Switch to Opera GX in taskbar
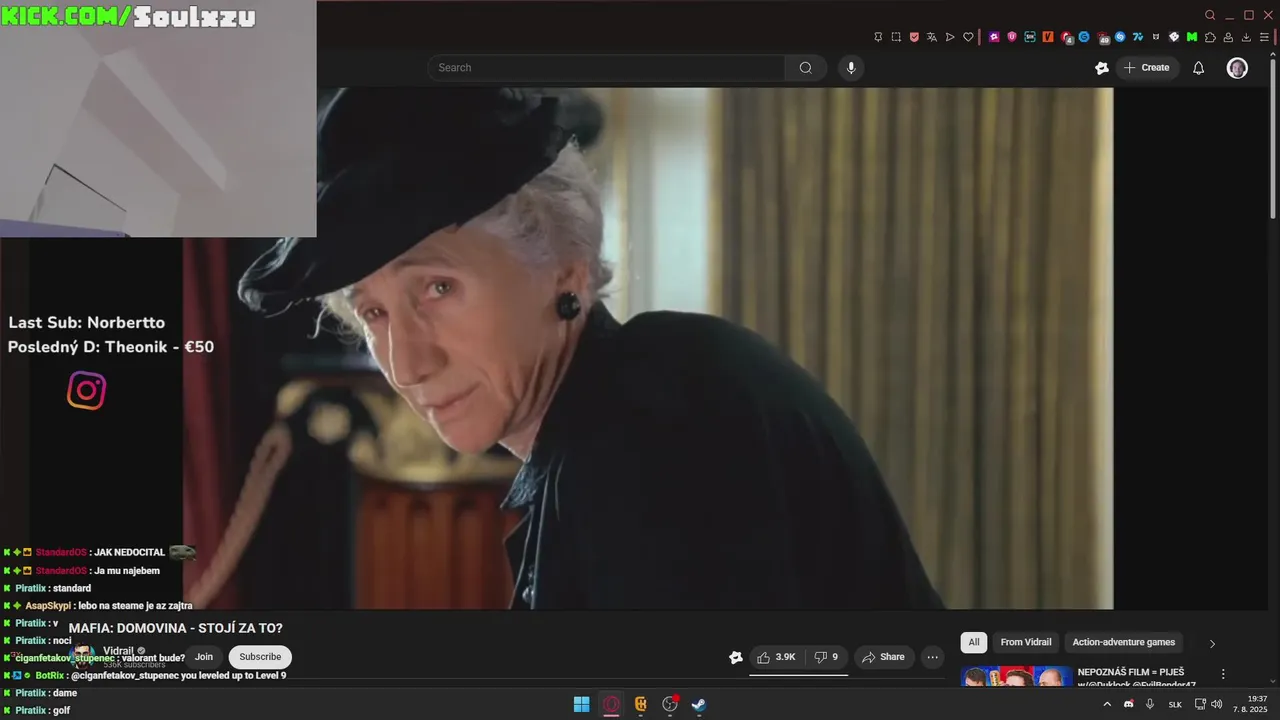 [611, 704]
